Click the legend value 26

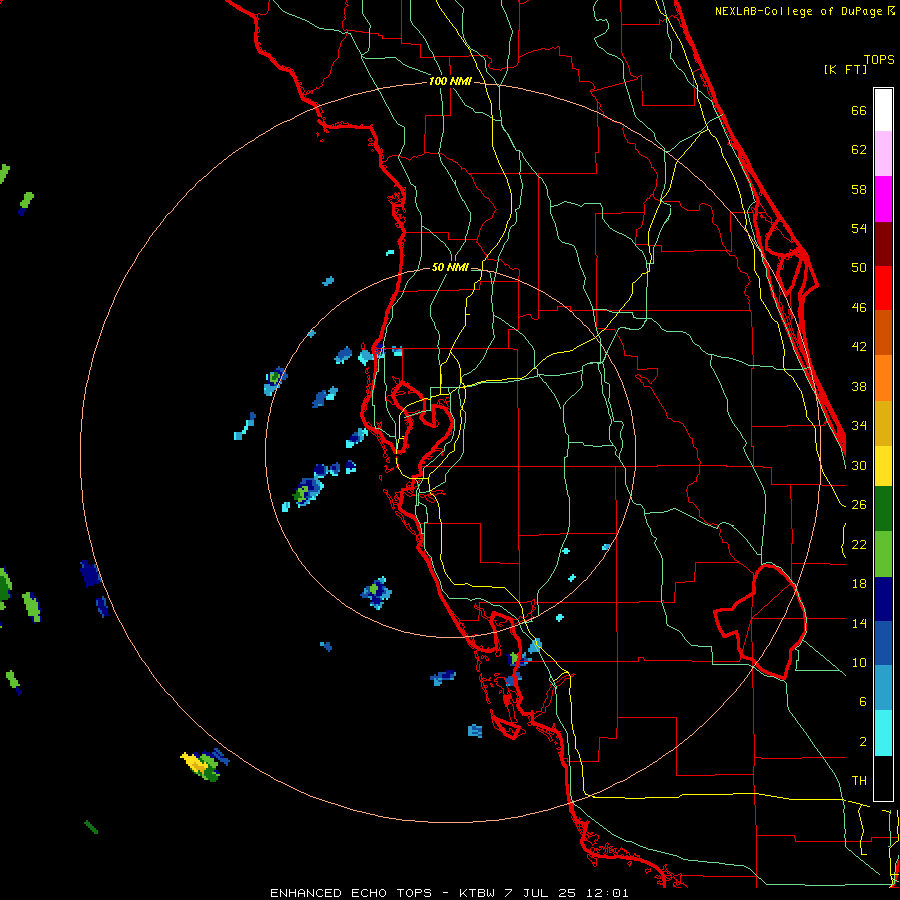pos(859,505)
